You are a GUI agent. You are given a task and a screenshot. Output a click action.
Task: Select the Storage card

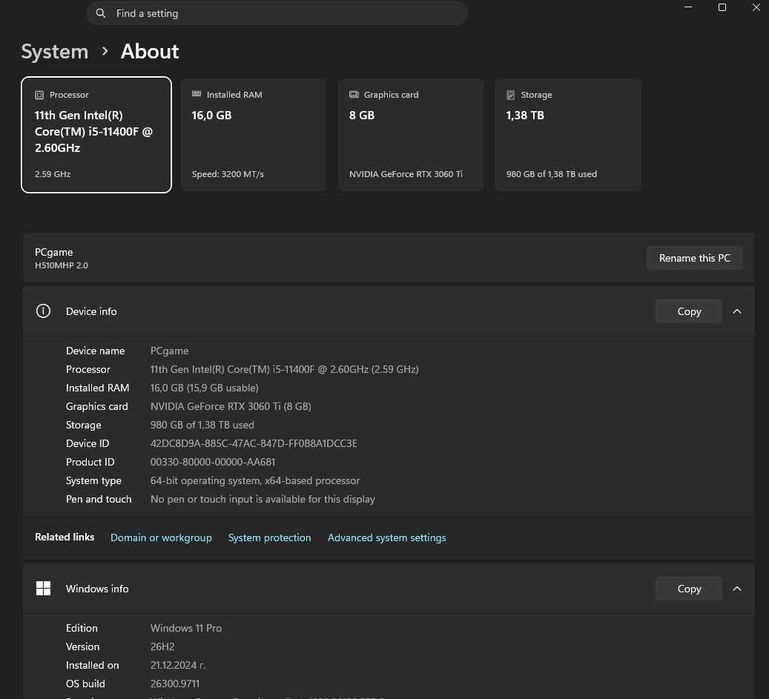pos(568,134)
